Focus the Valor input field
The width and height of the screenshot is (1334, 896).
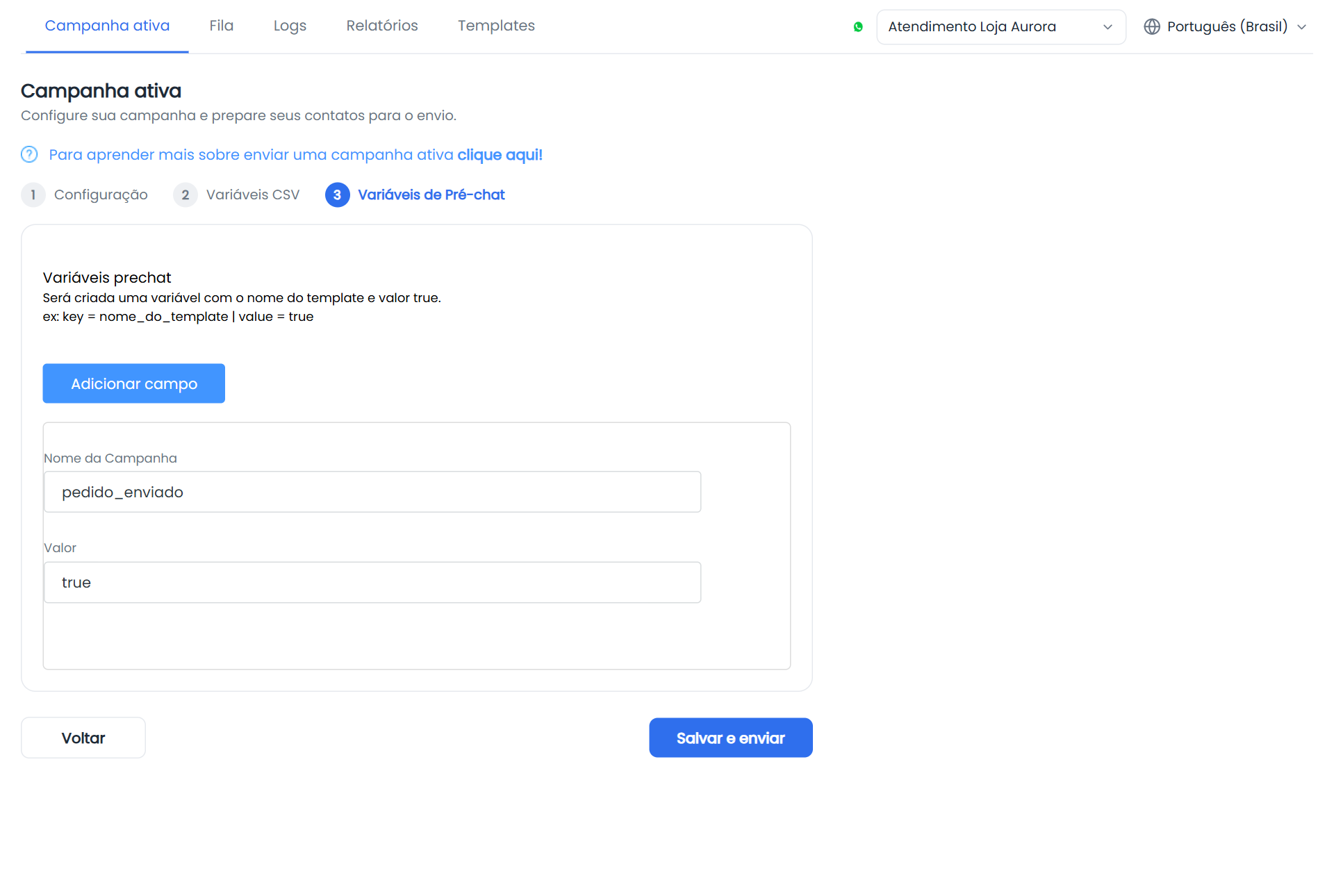click(x=372, y=582)
